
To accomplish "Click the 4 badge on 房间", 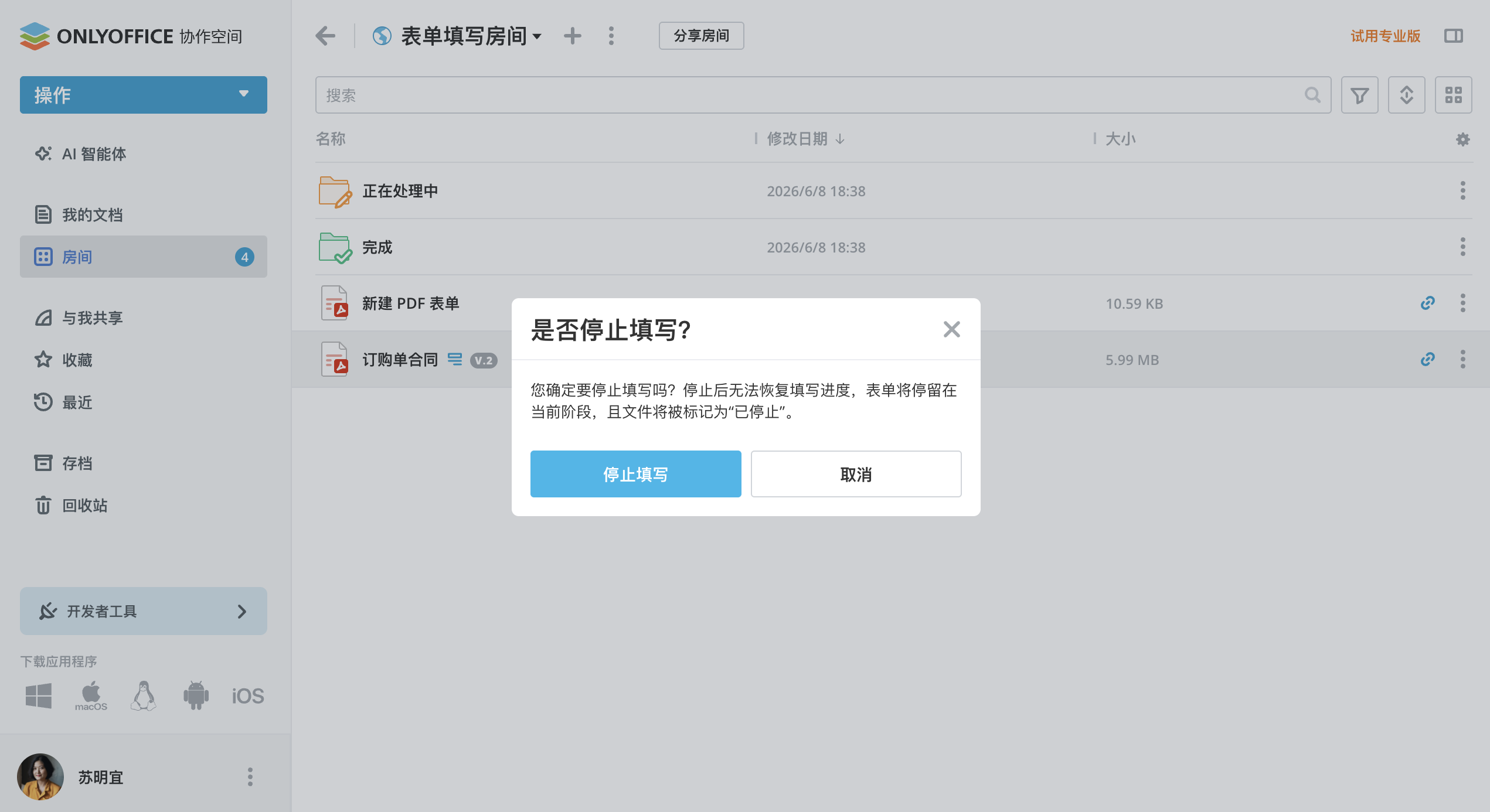I will [244, 257].
